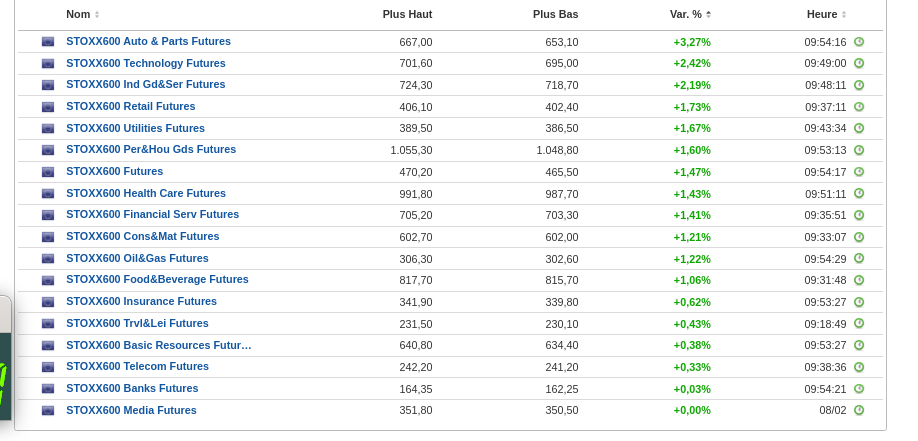Open the STOXX600 Per&Hou Gds Futures link
918x441 pixels.
point(151,149)
